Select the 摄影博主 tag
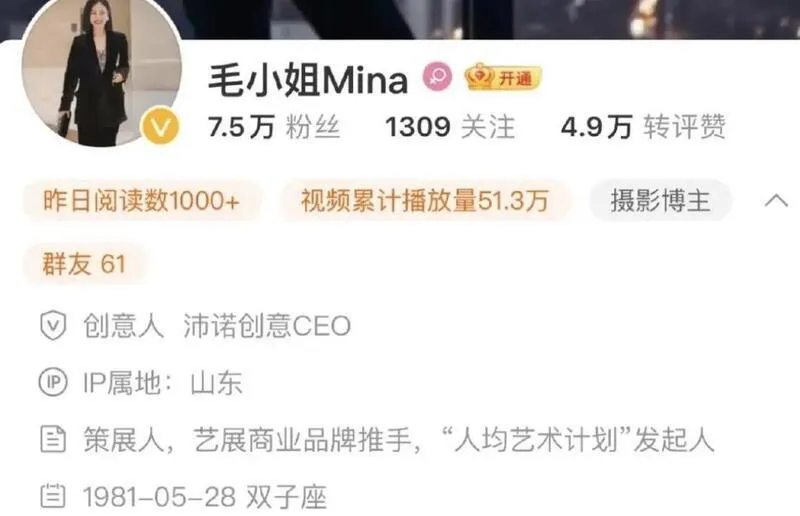This screenshot has height=516, width=800. point(661,200)
